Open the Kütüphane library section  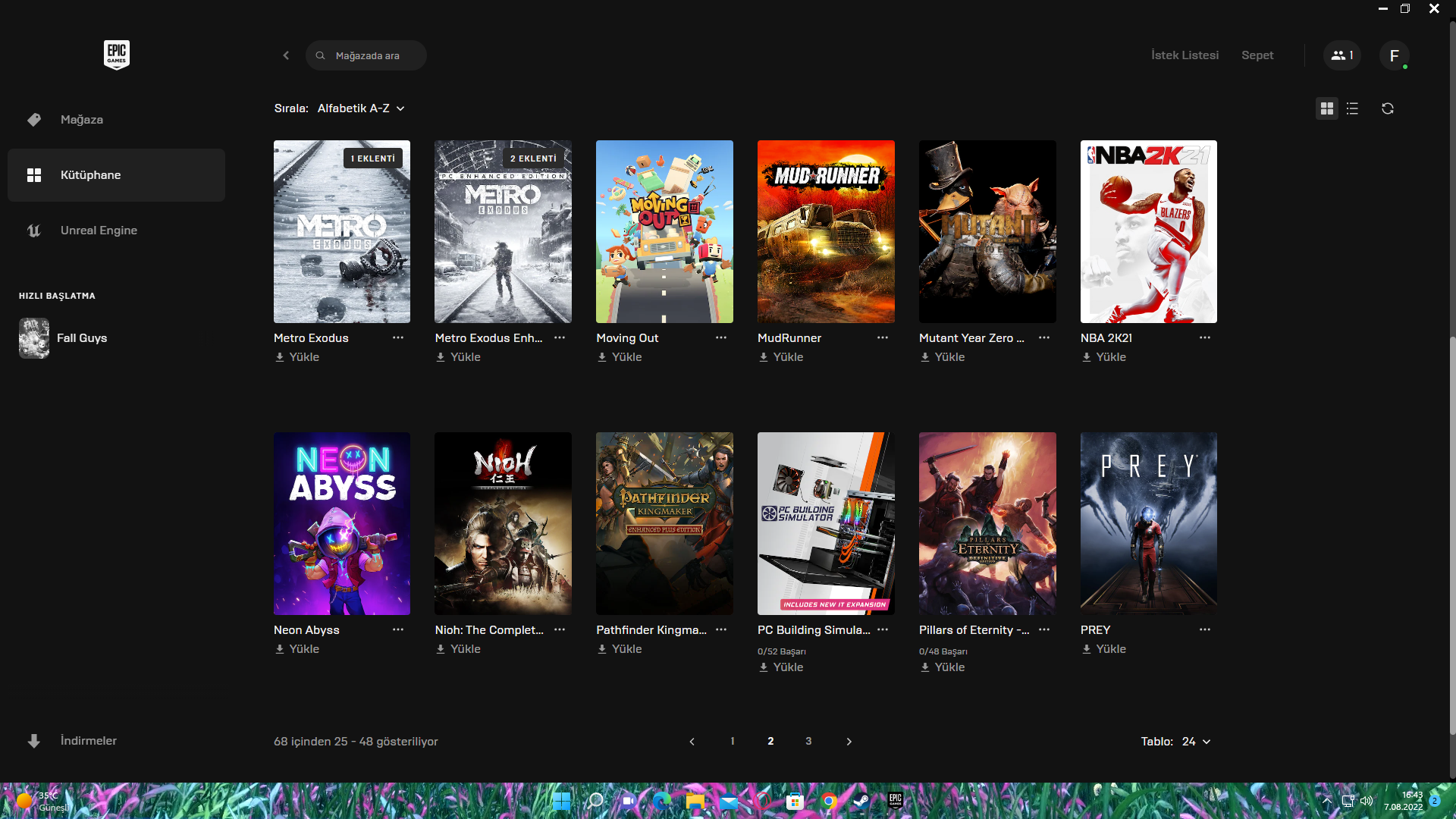(116, 175)
